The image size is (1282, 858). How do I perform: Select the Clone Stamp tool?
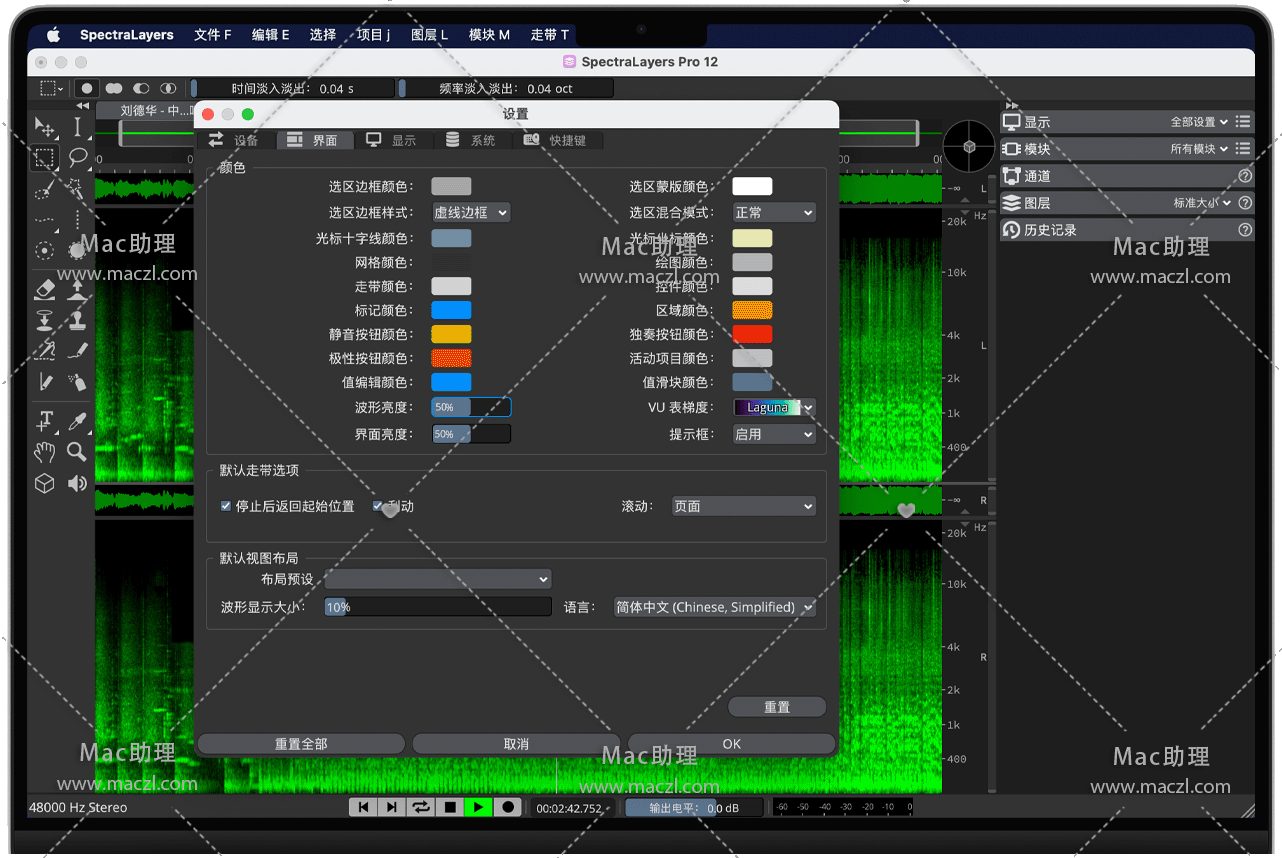[x=77, y=321]
